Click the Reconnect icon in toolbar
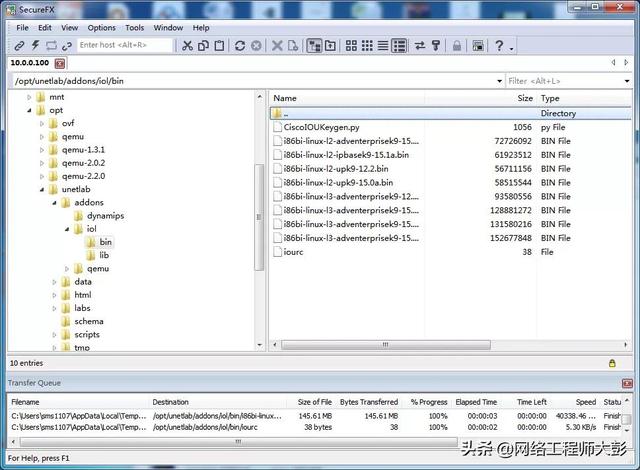Viewport: 640px width, 470px height. [x=51, y=46]
